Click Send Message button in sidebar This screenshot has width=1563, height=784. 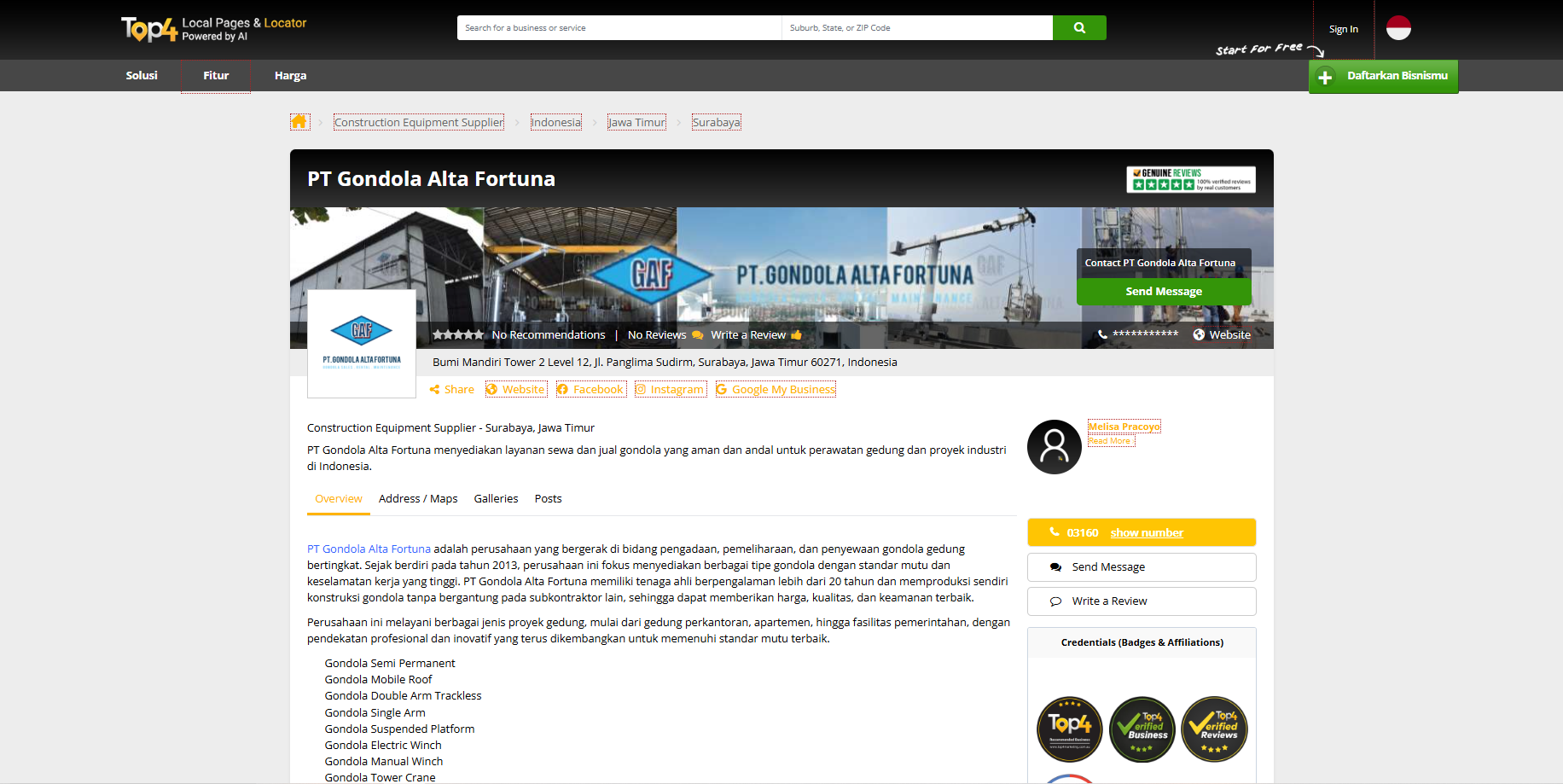click(x=1142, y=567)
